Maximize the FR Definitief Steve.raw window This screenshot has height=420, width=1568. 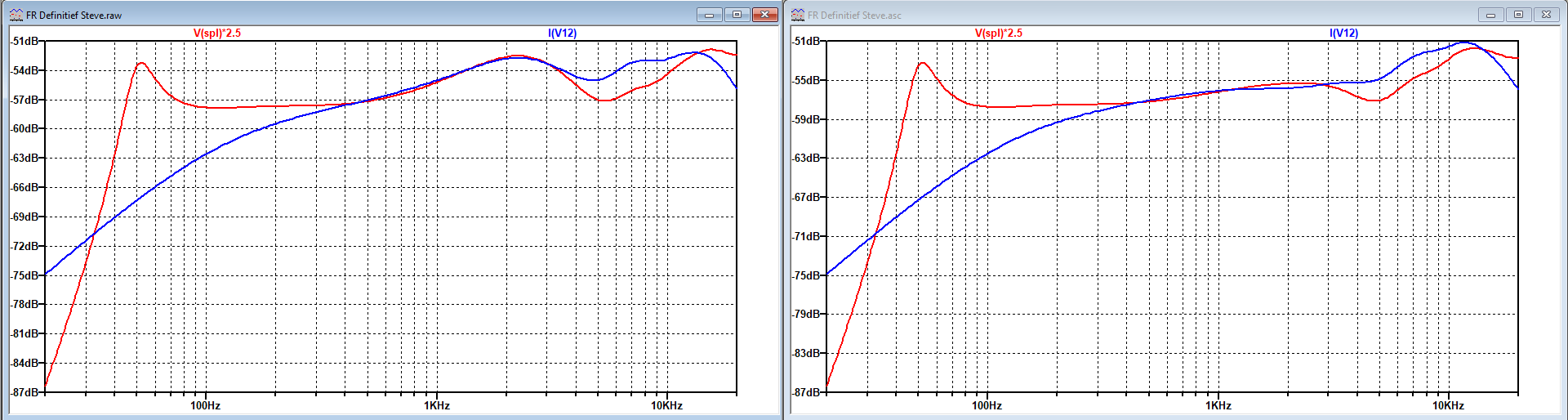(737, 15)
